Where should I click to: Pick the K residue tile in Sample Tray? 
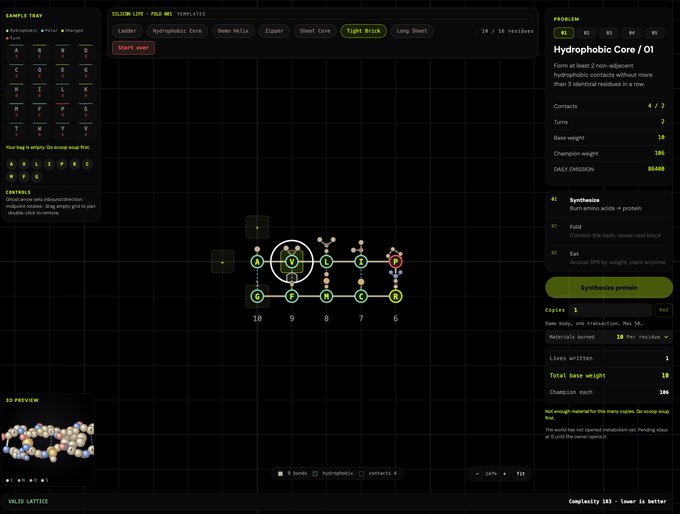coord(86,92)
